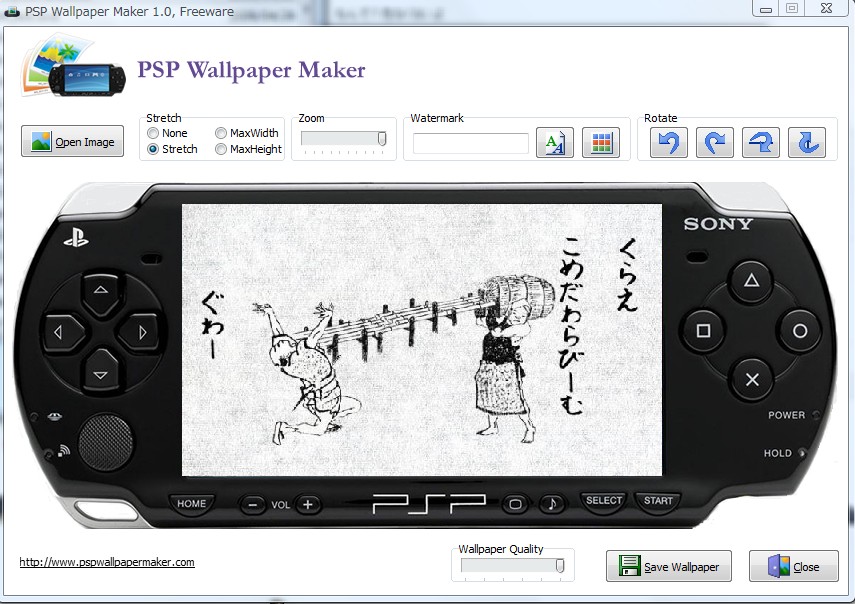Click the Zoom slider handle
This screenshot has width=855, height=604.
(x=382, y=138)
